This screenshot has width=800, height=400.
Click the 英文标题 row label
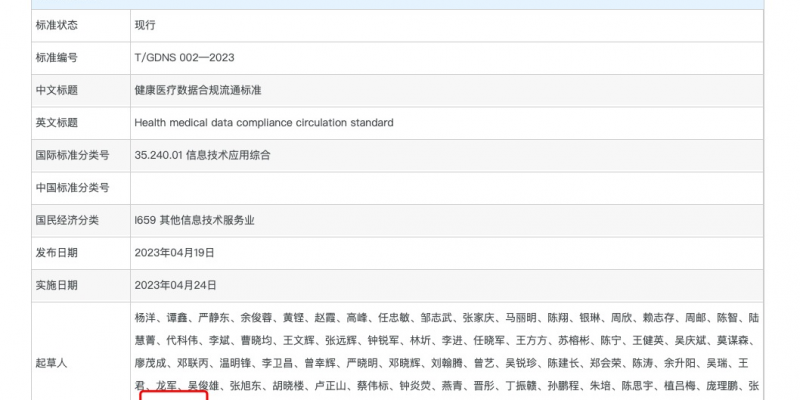click(56, 122)
